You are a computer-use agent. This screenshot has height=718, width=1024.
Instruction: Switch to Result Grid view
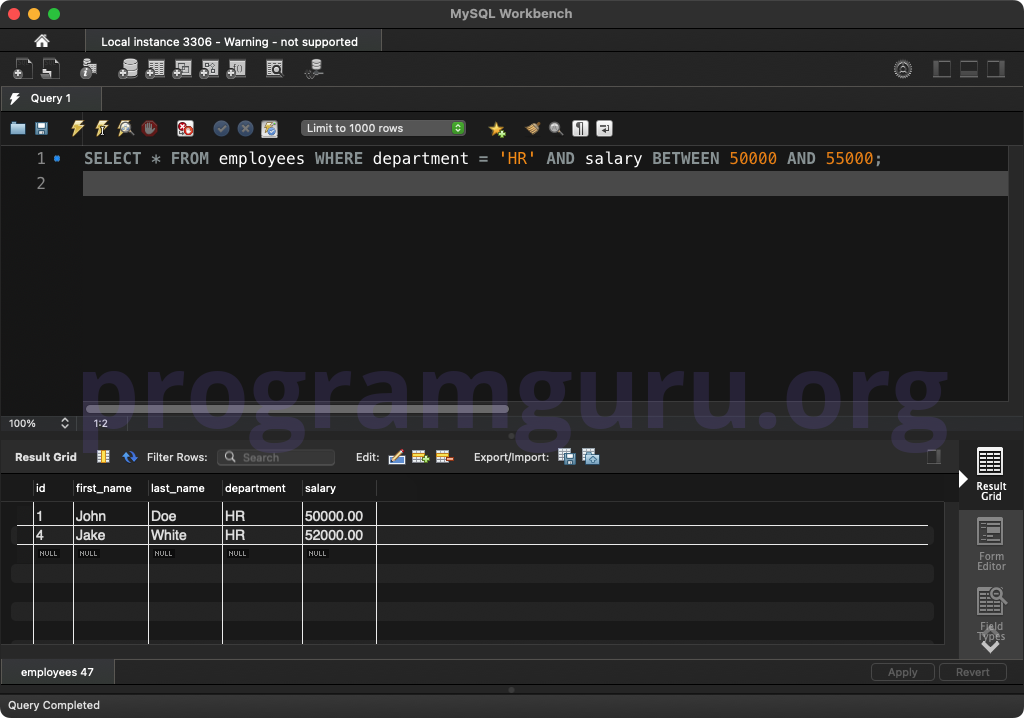(991, 474)
